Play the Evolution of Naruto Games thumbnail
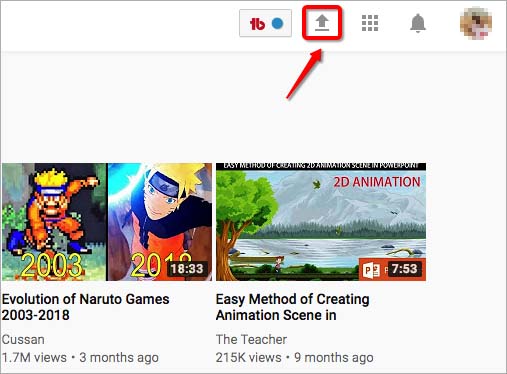The height and width of the screenshot is (374, 507). 107,222
